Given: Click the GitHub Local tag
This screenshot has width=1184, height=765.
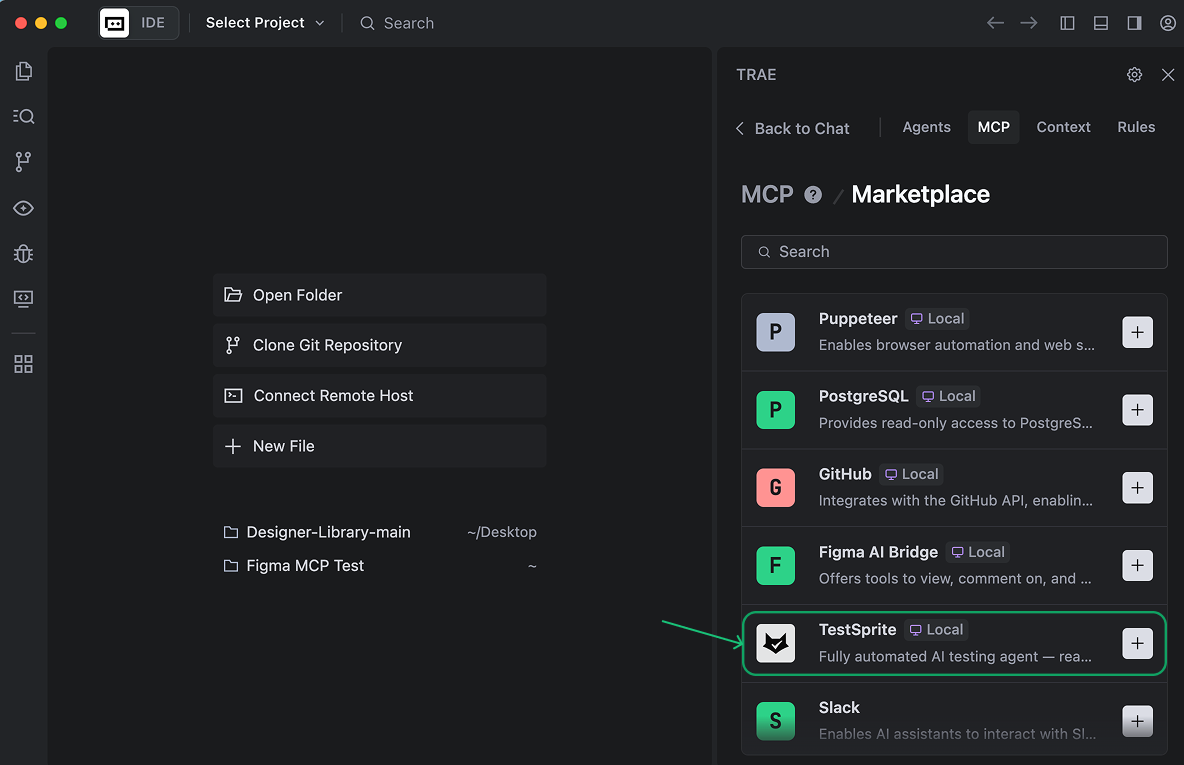Looking at the screenshot, I should (911, 474).
